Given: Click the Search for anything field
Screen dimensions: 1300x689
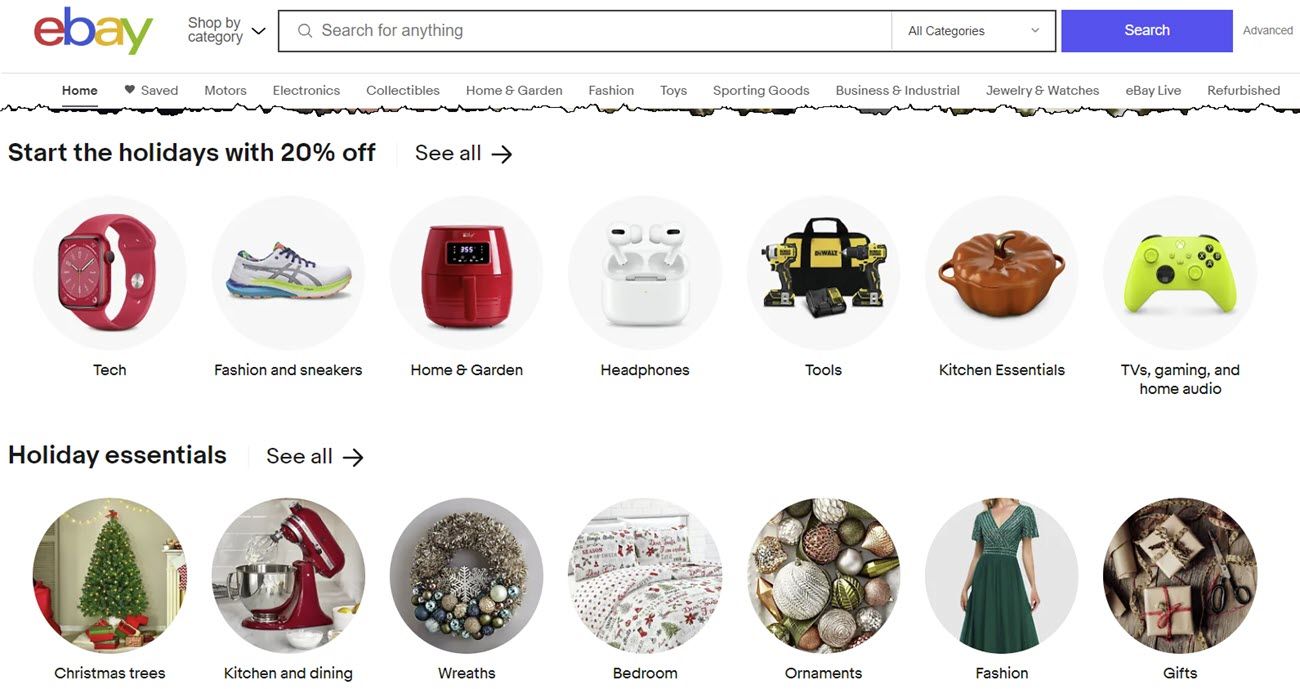Looking at the screenshot, I should (585, 31).
